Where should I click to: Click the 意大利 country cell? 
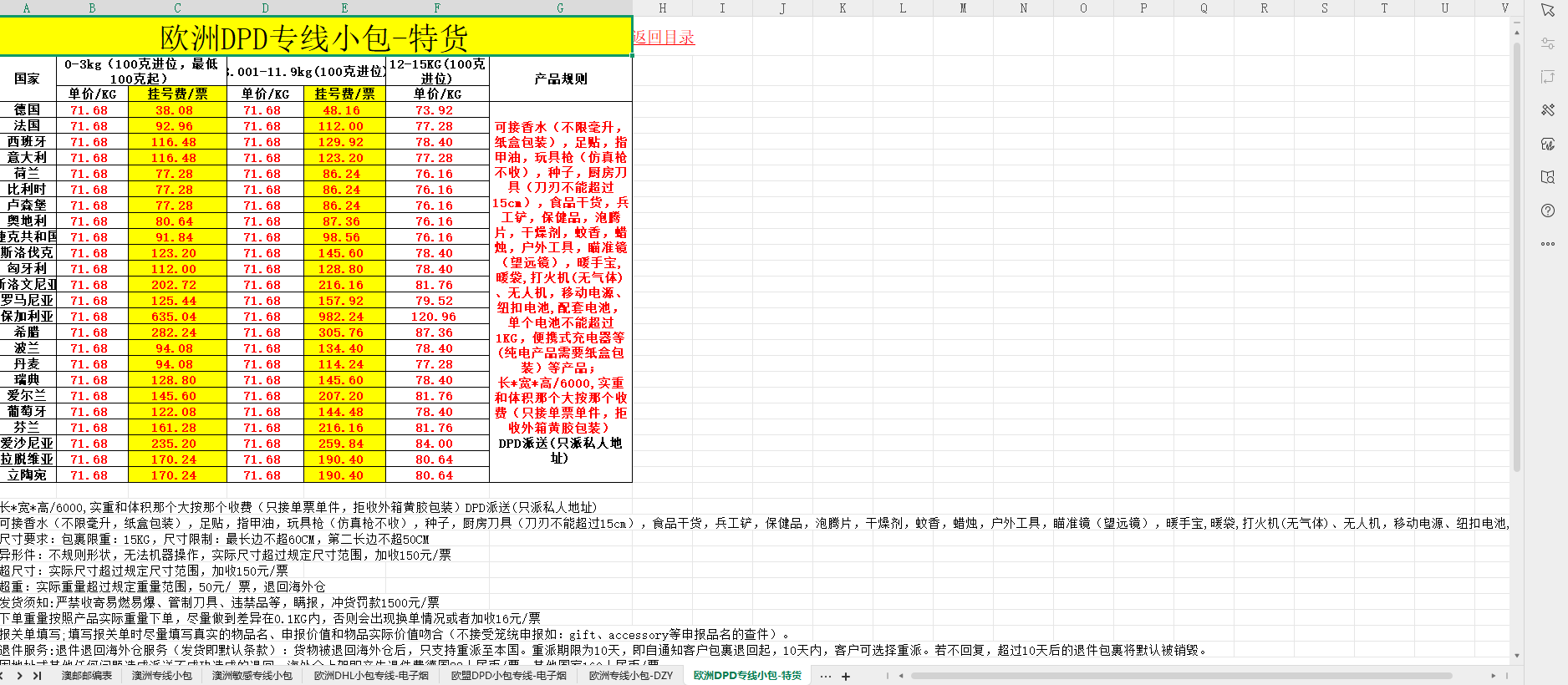pos(27,157)
